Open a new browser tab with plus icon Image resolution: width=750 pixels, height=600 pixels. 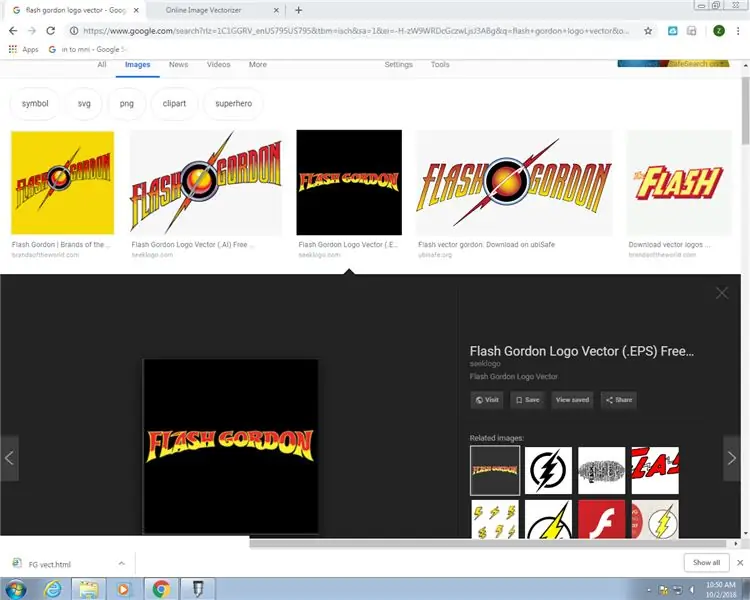(298, 10)
